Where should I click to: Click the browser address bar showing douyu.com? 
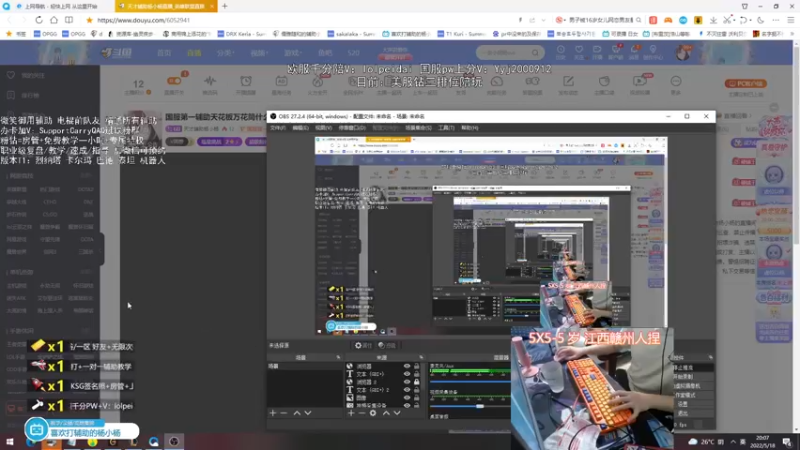pyautogui.click(x=301, y=20)
